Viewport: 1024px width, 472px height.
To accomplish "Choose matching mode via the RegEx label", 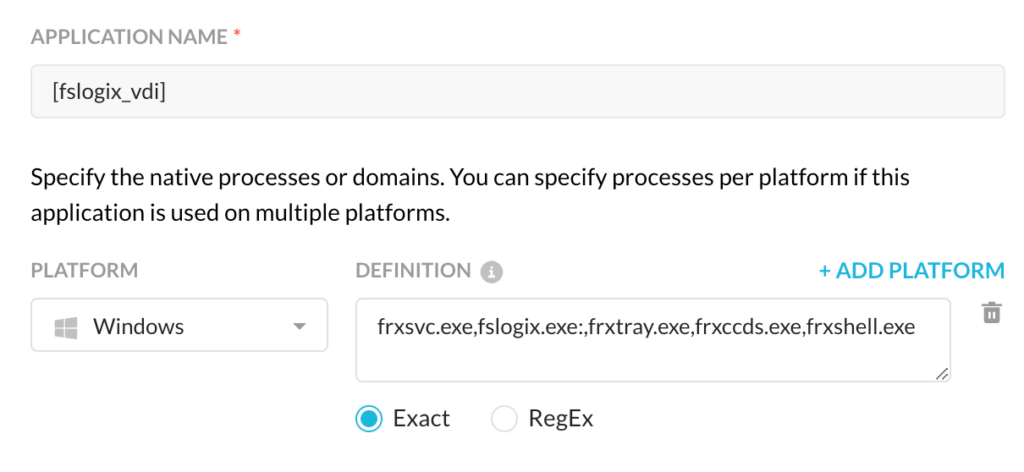I will tap(560, 418).
